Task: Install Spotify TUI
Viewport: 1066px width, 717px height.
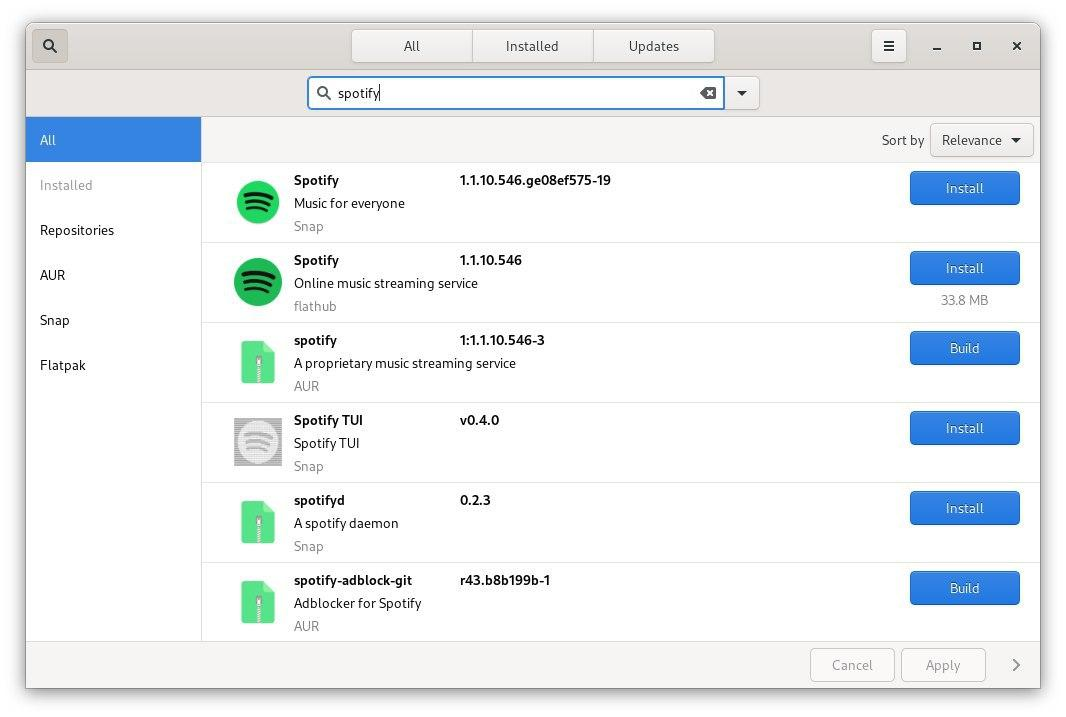Action: 964,428
